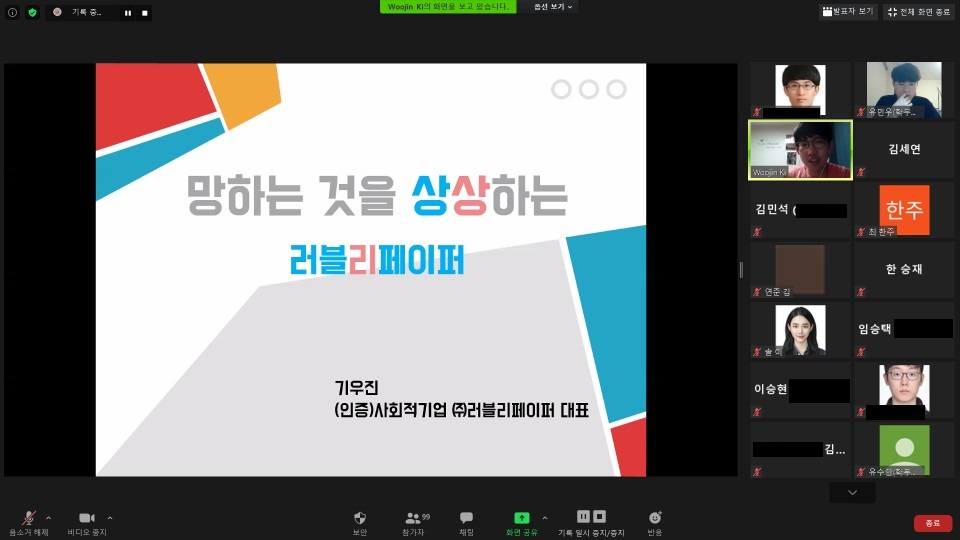Switch to 발표자 보기 speaker view
Viewport: 960px width, 540px height.
coord(848,12)
